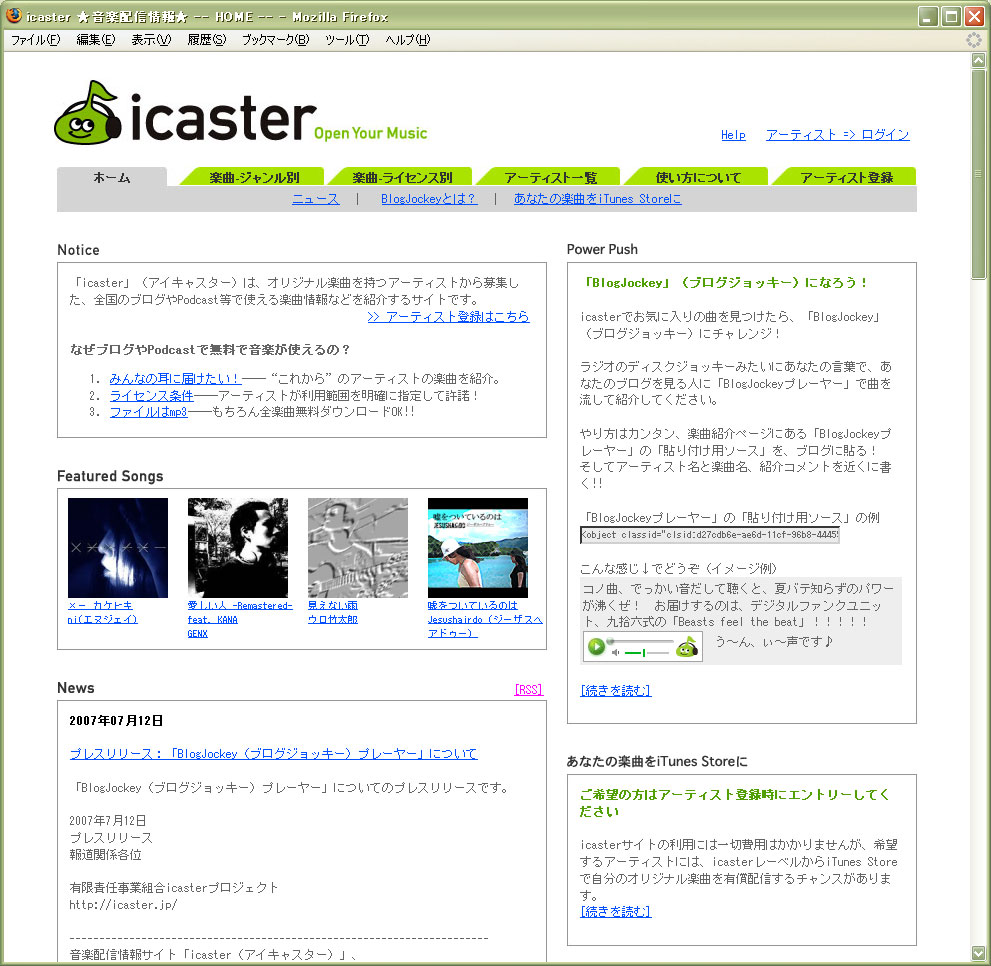Image resolution: width=991 pixels, height=966 pixels.
Task: Click the vertical scrollbar thumb
Action: 978,173
